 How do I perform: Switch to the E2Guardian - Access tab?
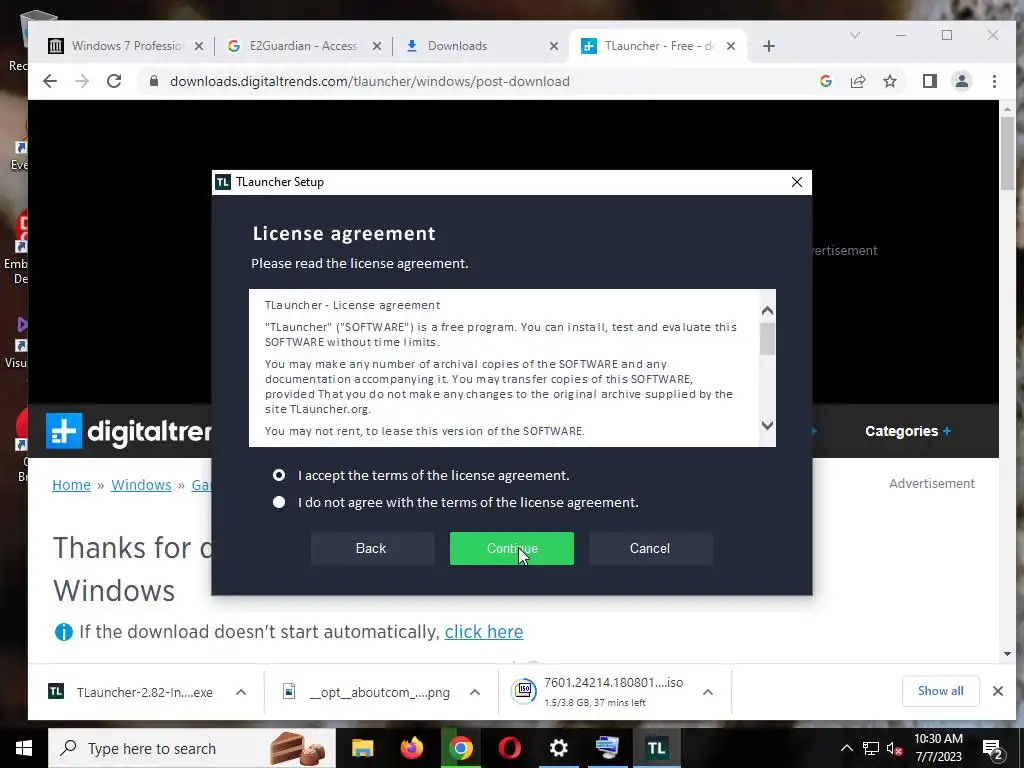click(x=303, y=46)
